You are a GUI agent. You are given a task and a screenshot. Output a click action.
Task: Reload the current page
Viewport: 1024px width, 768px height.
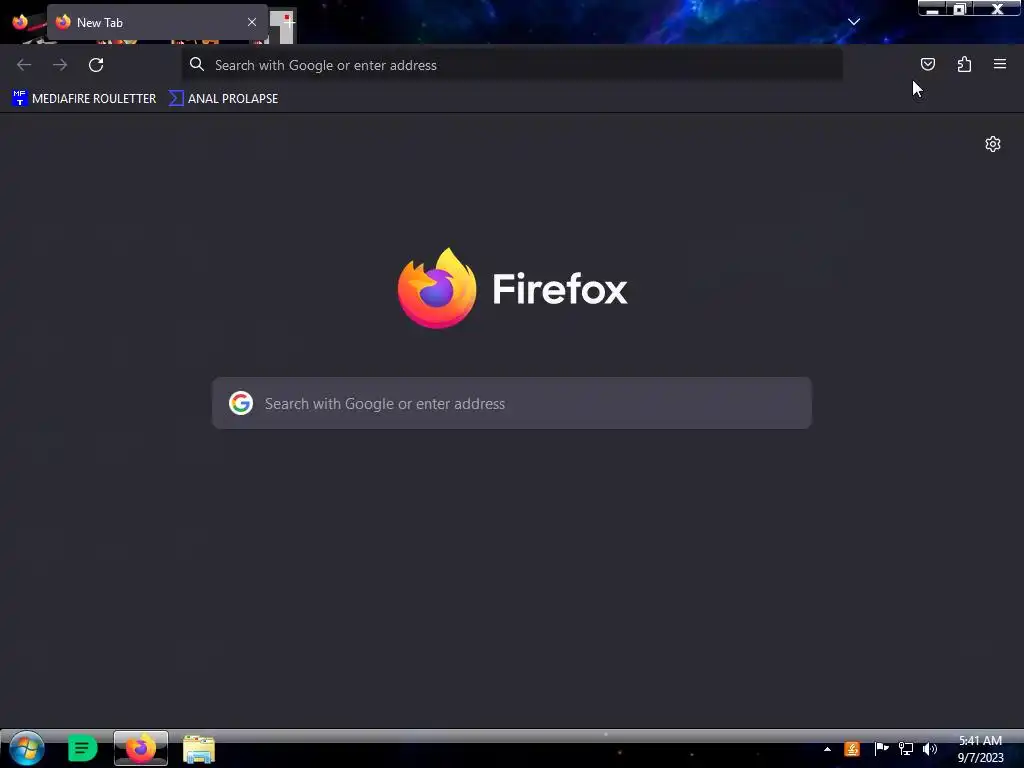[96, 65]
